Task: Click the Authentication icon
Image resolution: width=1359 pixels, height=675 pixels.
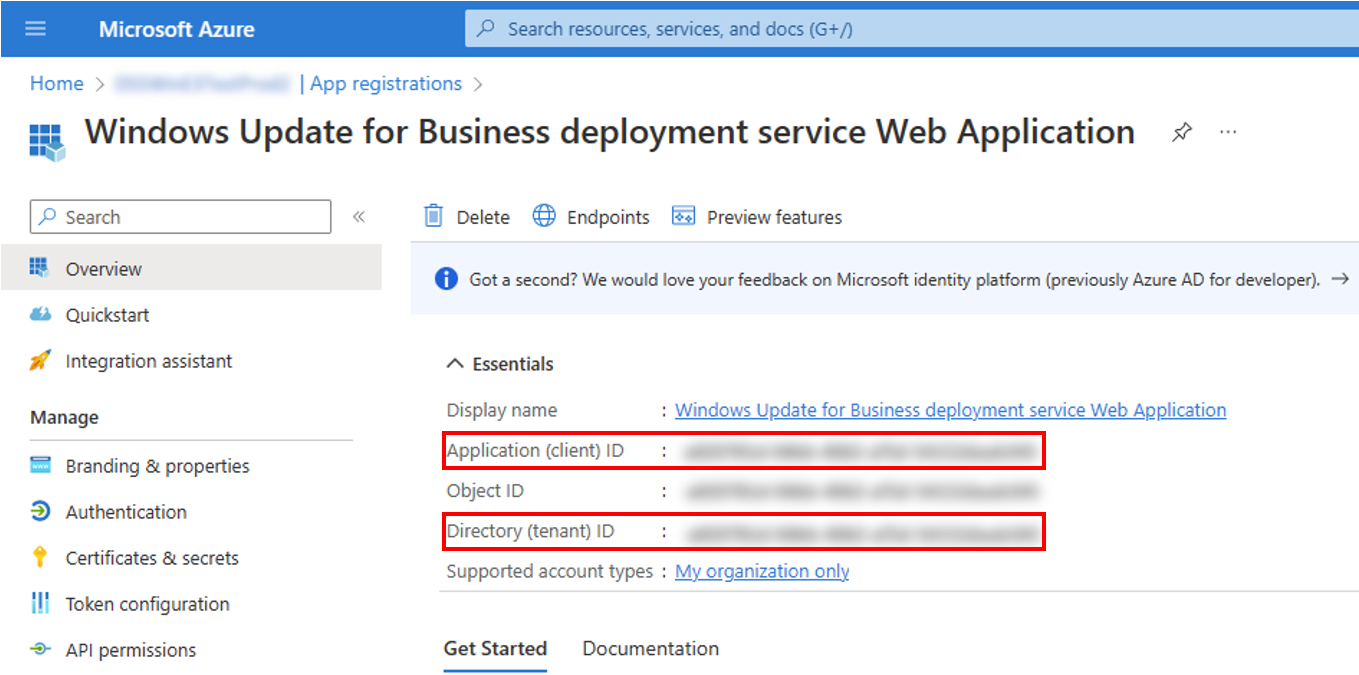Action: 40,511
